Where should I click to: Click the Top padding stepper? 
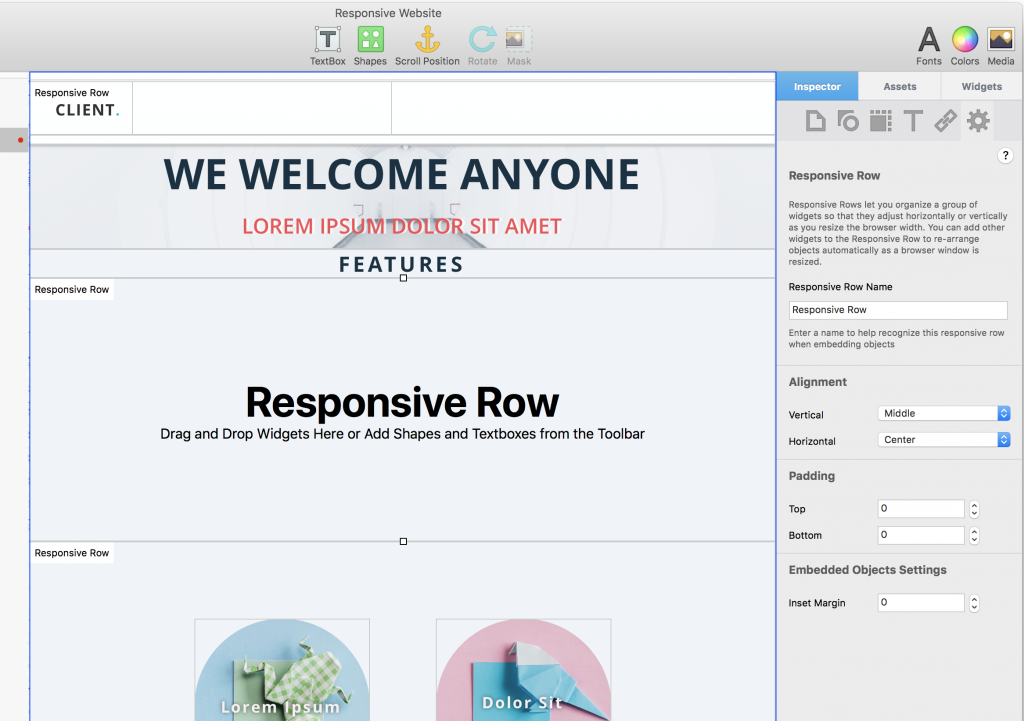point(974,509)
